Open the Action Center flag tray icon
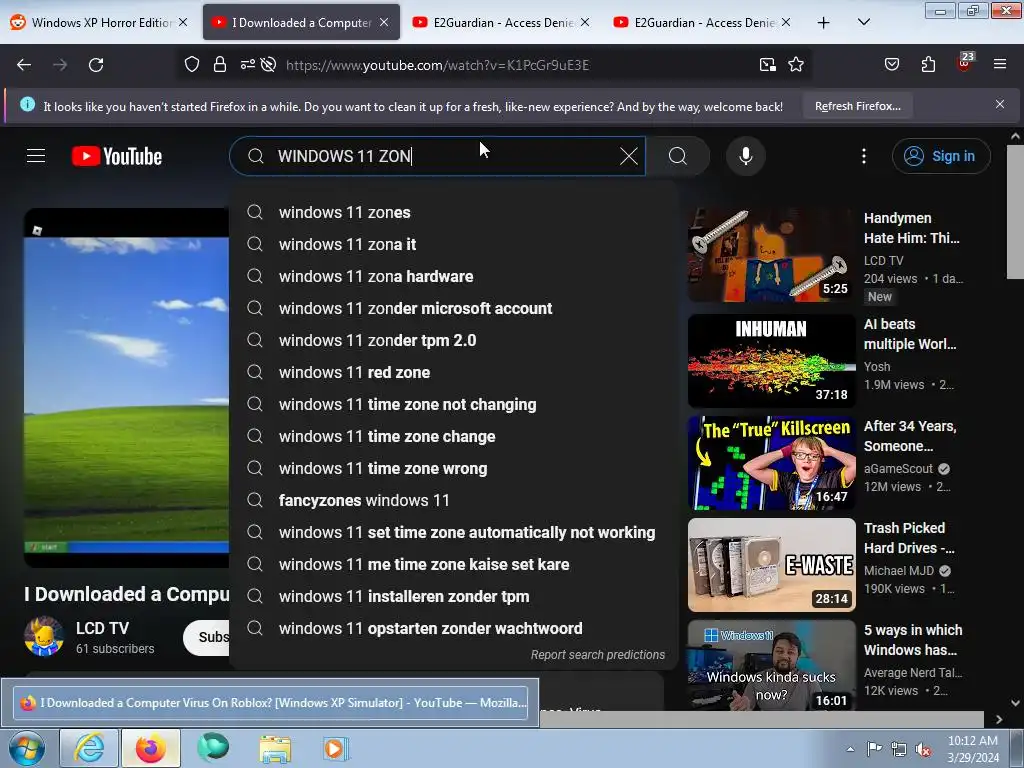This screenshot has width=1024, height=768. click(874, 749)
